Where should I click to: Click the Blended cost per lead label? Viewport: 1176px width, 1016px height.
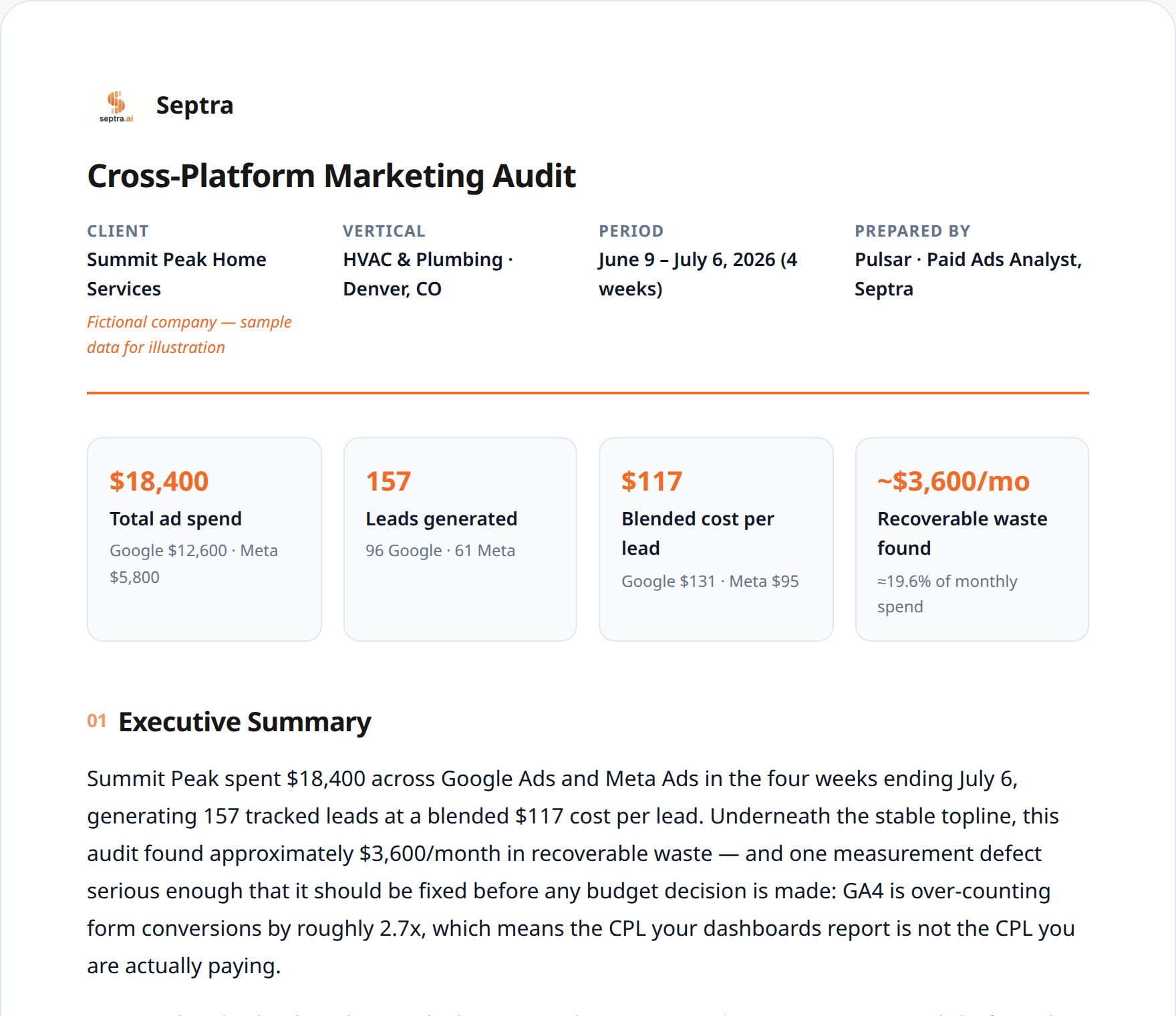(x=698, y=533)
